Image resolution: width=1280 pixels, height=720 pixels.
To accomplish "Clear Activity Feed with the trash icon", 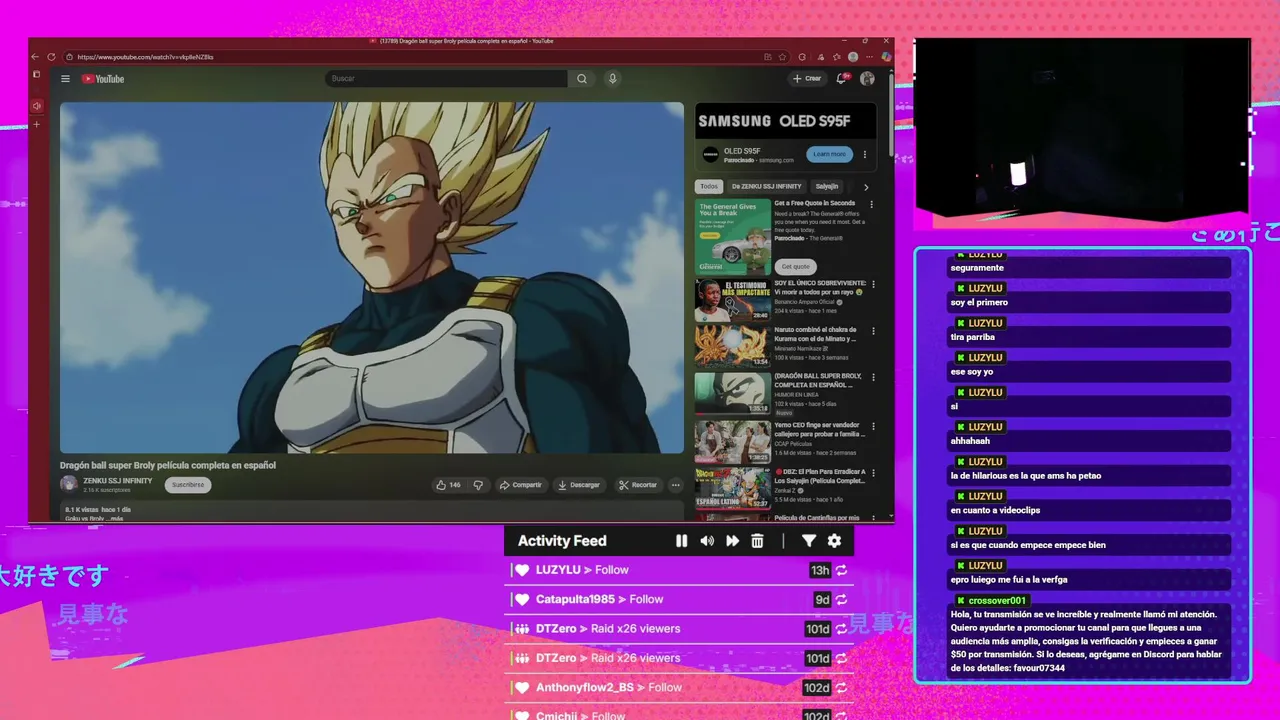I will 757,541.
